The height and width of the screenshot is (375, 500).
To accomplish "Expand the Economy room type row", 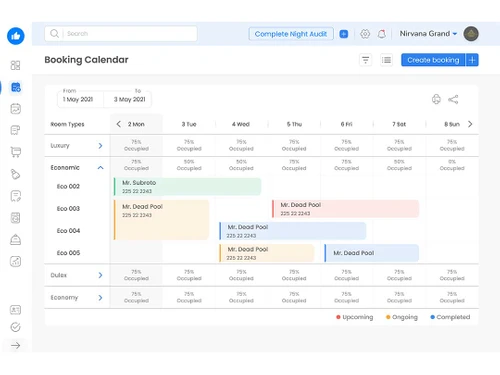I will (x=100, y=297).
